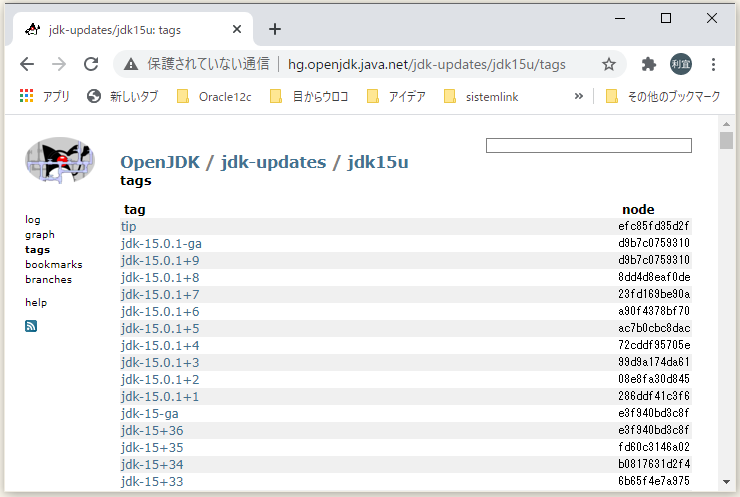Open the tags page in sidebar
Screen dimensions: 740x497
pos(37,250)
